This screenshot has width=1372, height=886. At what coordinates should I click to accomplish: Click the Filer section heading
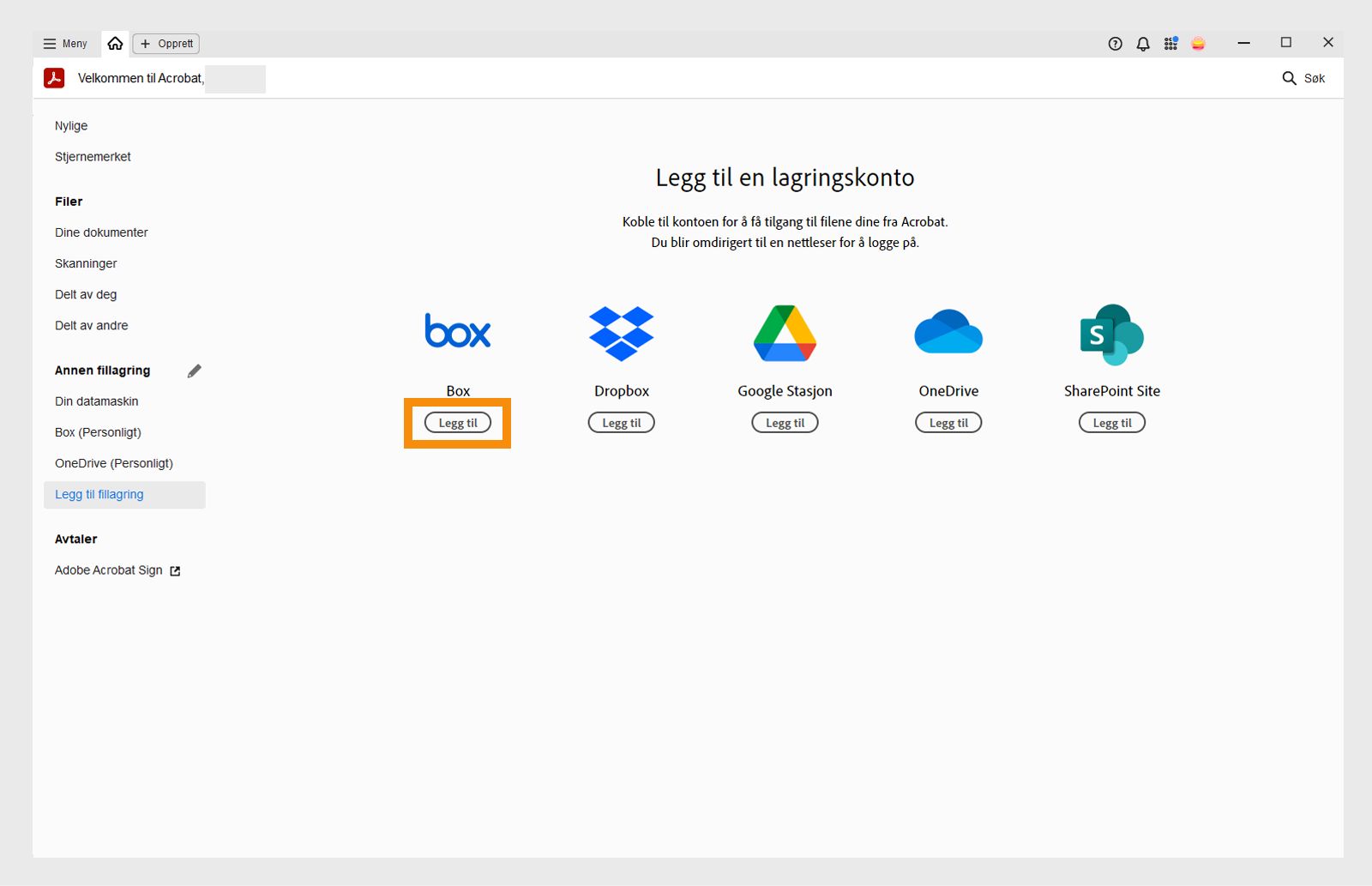coord(69,202)
